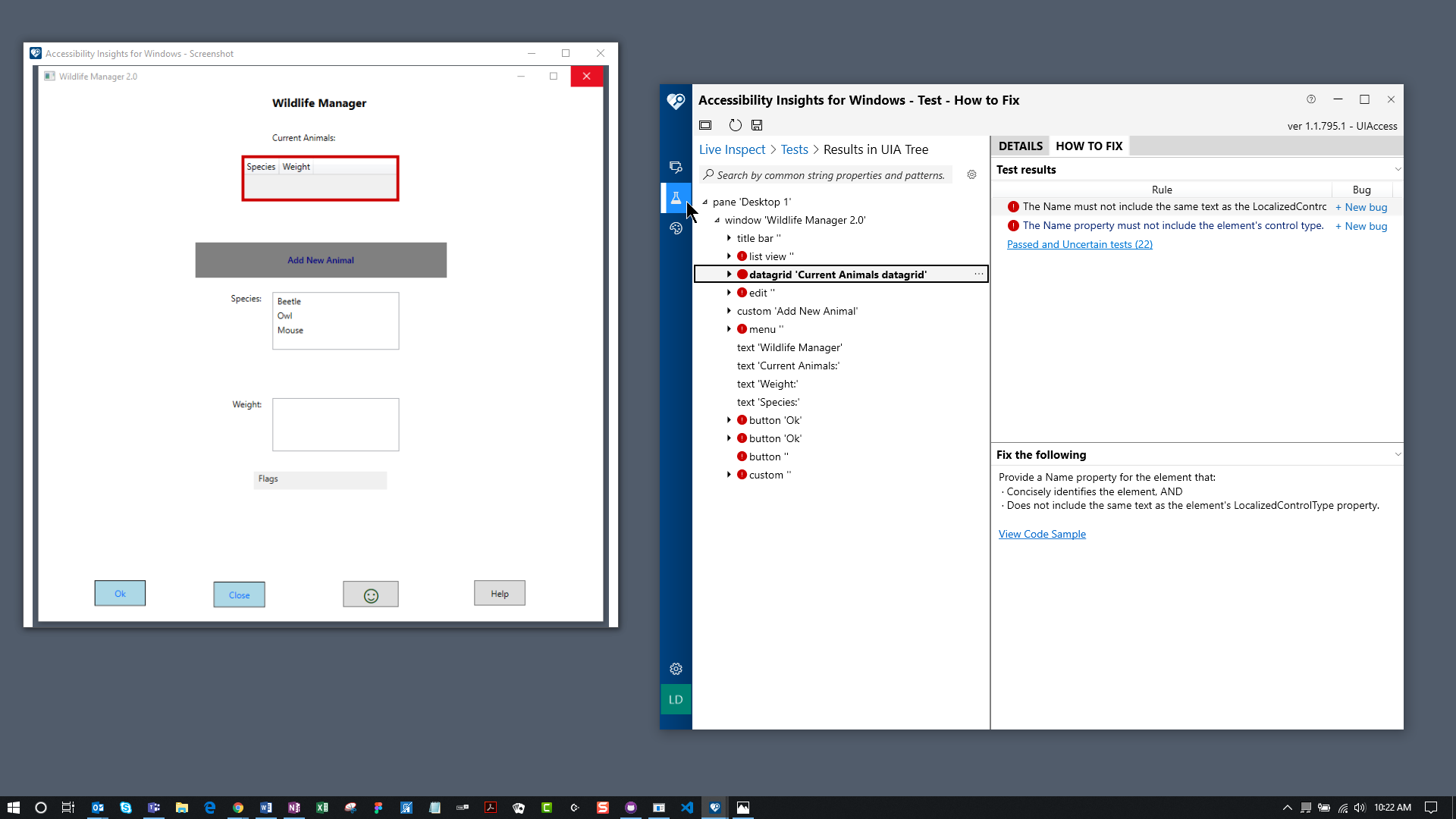Select Owl in the Species list
The image size is (1456, 819).
click(284, 315)
